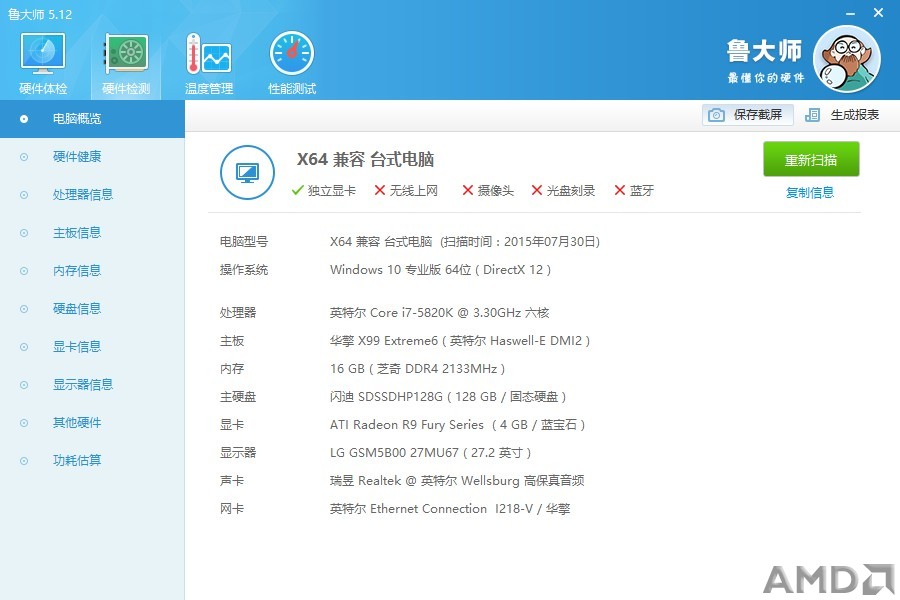This screenshot has width=900, height=600.
Task: Click the 摄像头 status indicator
Action: point(488,191)
